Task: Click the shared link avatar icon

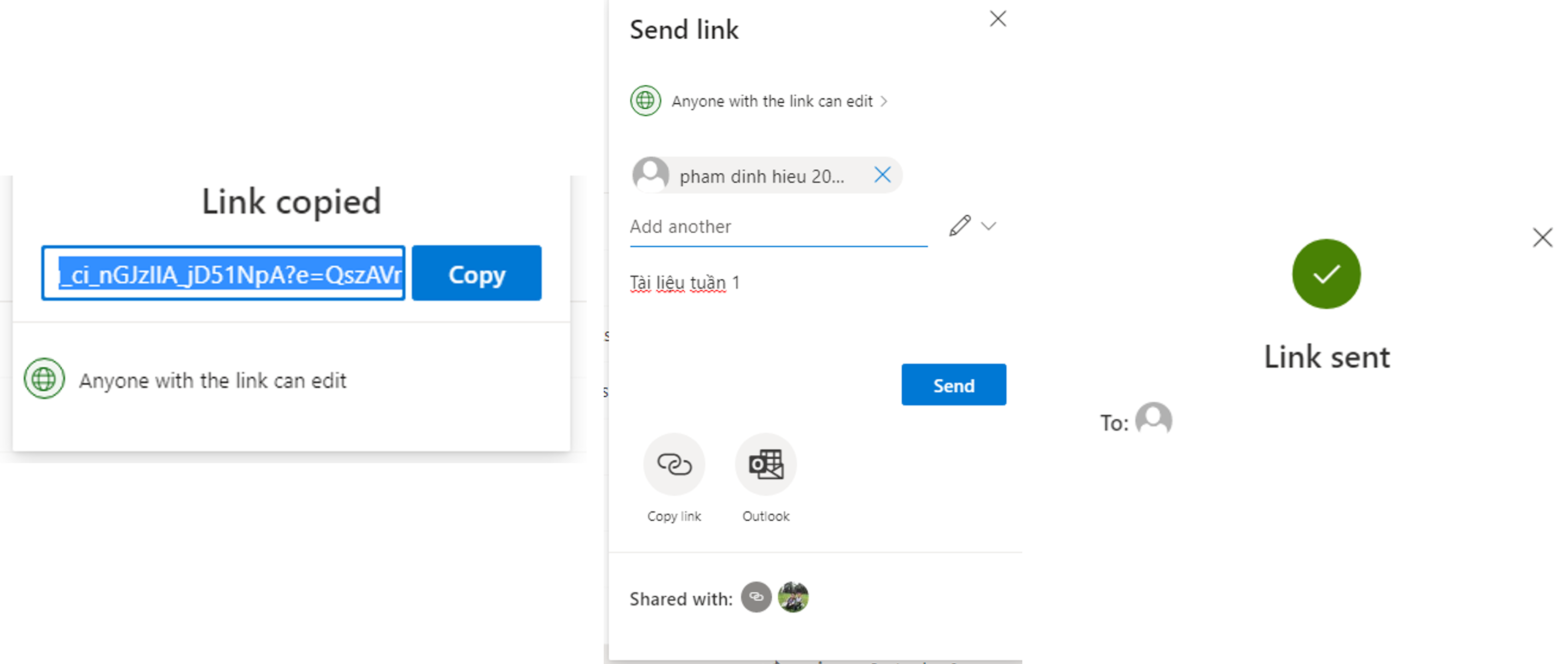Action: 756,597
